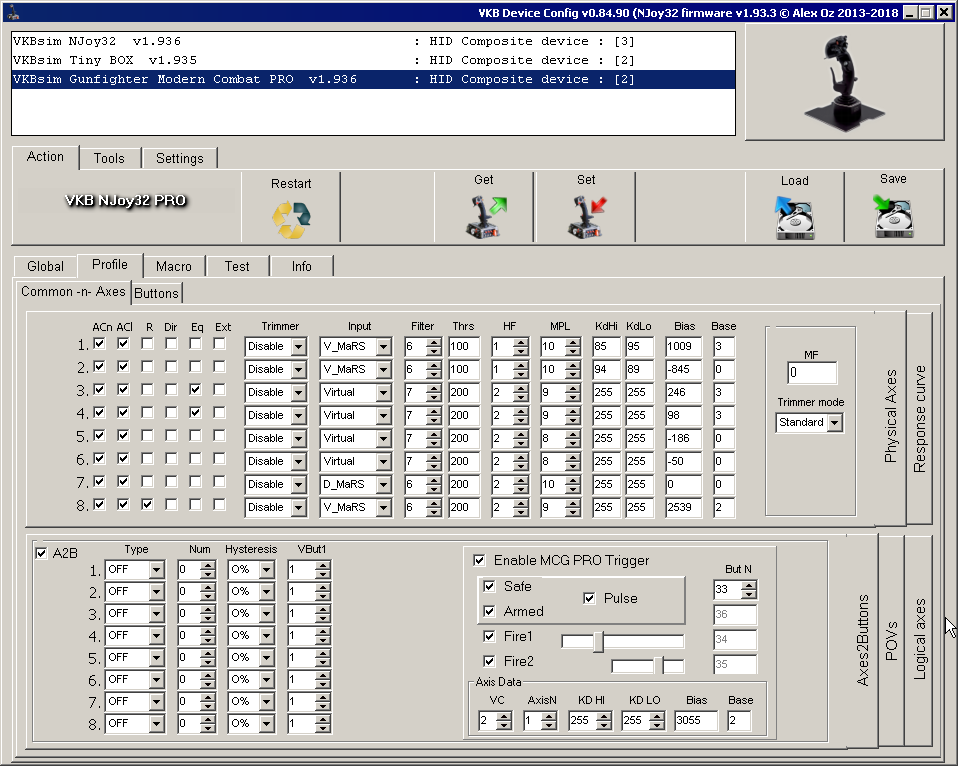Click the KD HI stepper in Axis Data

click(x=603, y=721)
